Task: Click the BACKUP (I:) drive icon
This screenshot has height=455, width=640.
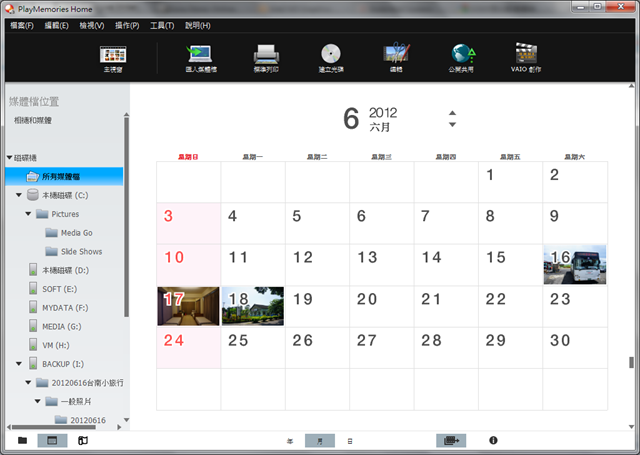Action: (x=33, y=363)
